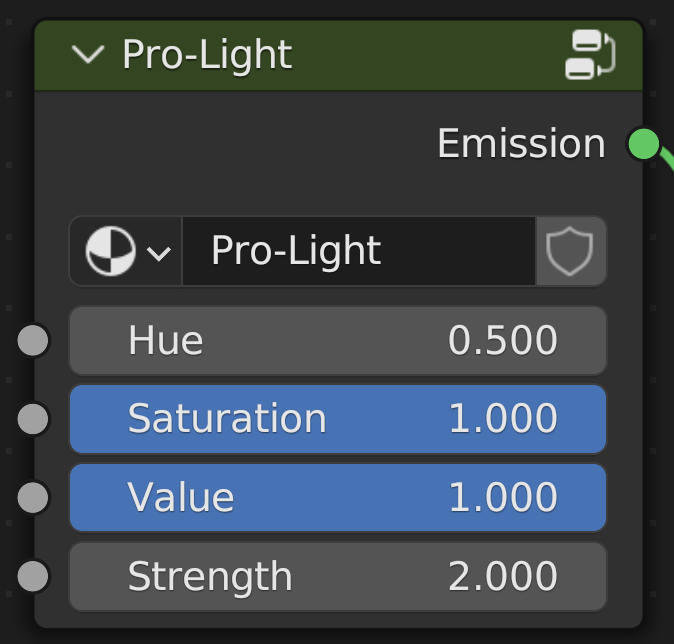Open the node tree browse sphere icon
Image resolution: width=674 pixels, height=644 pixels.
111,251
